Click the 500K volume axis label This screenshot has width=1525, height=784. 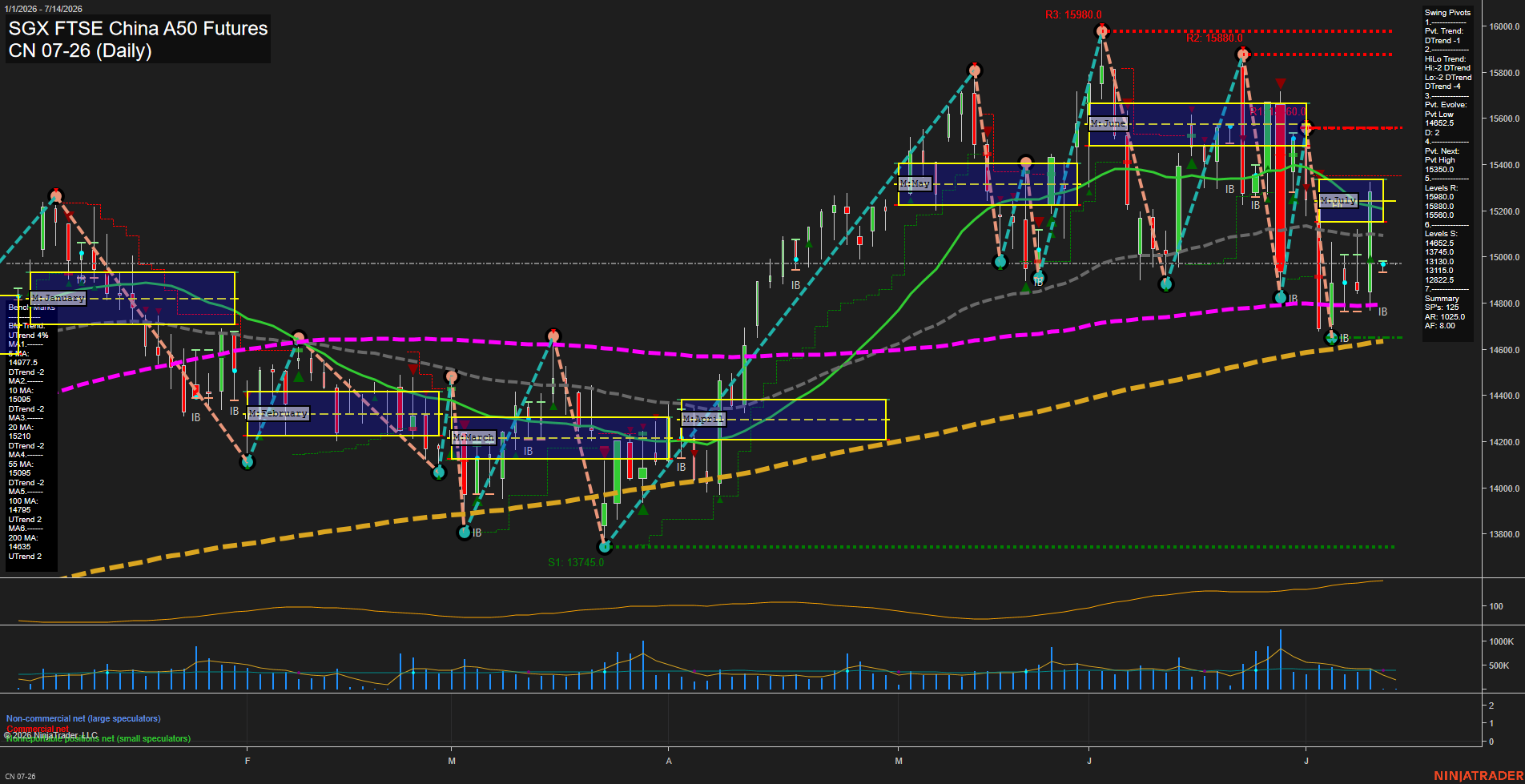pos(1499,665)
